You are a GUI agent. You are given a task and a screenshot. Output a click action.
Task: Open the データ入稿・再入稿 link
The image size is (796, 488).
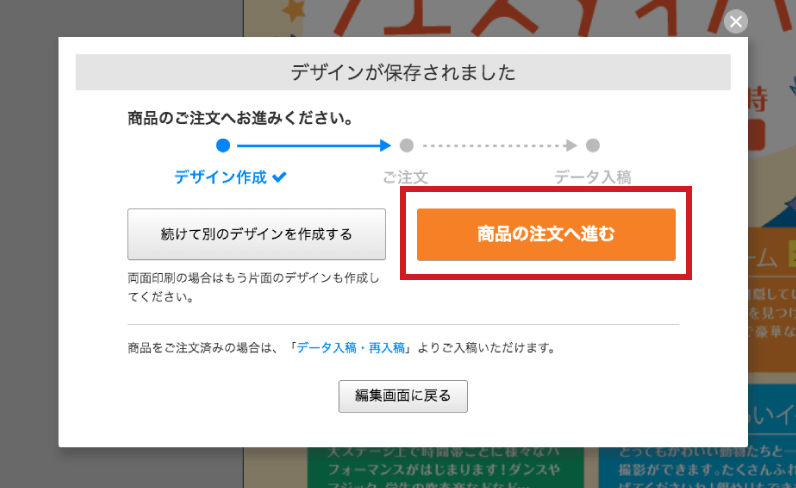point(351,348)
